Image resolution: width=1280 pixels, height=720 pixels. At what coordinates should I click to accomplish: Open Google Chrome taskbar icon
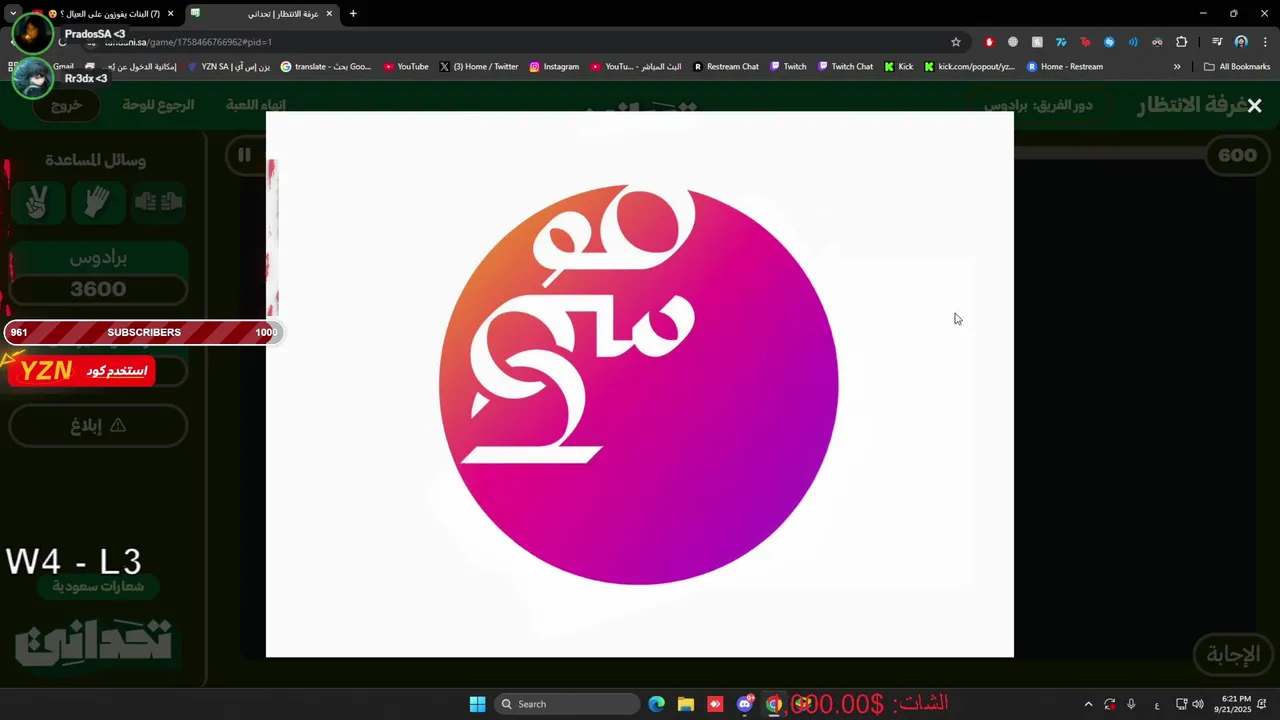(x=774, y=704)
